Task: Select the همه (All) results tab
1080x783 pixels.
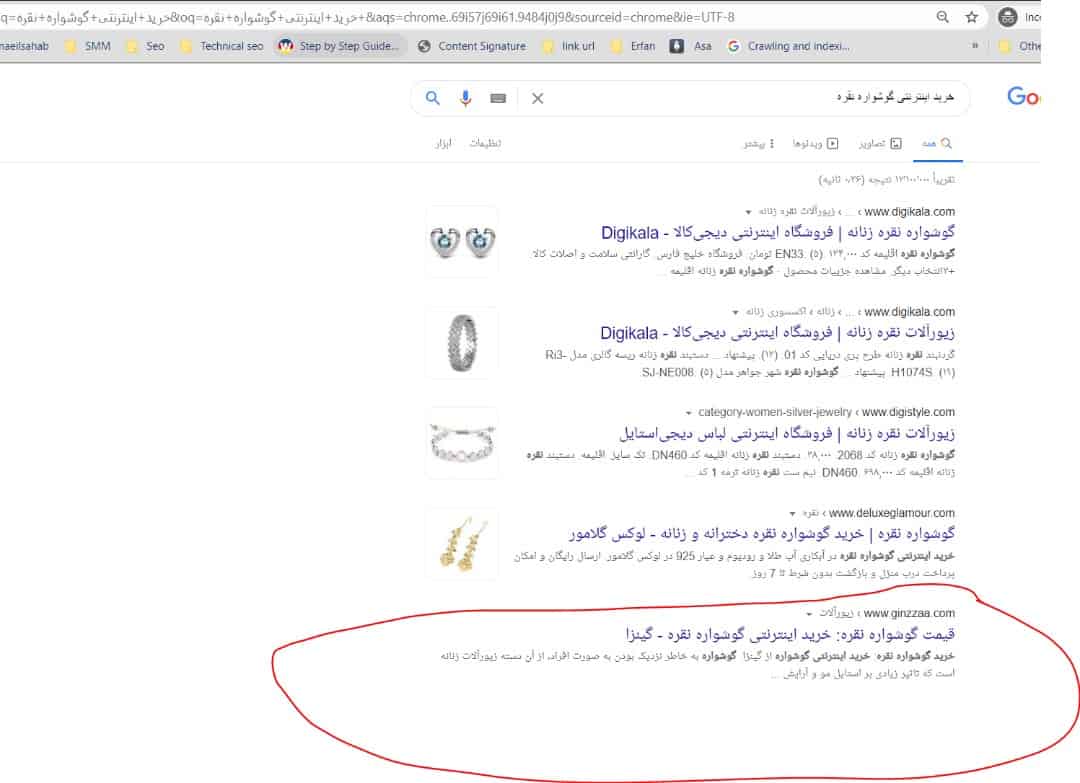Action: [937, 143]
